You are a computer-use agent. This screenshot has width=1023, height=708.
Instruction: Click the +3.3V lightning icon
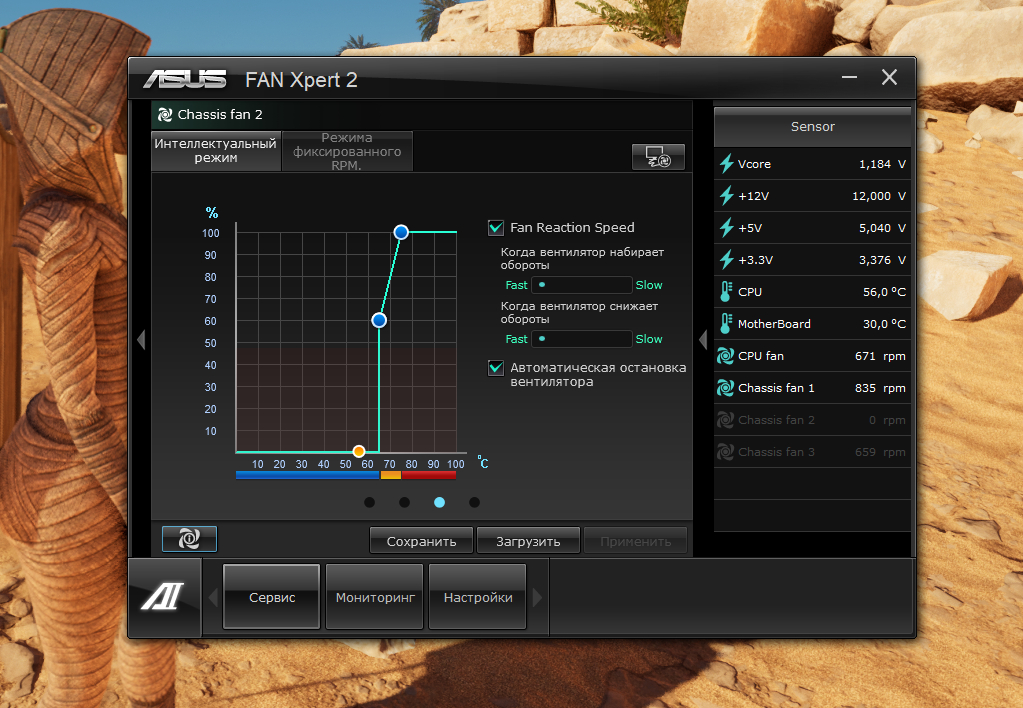(x=726, y=260)
